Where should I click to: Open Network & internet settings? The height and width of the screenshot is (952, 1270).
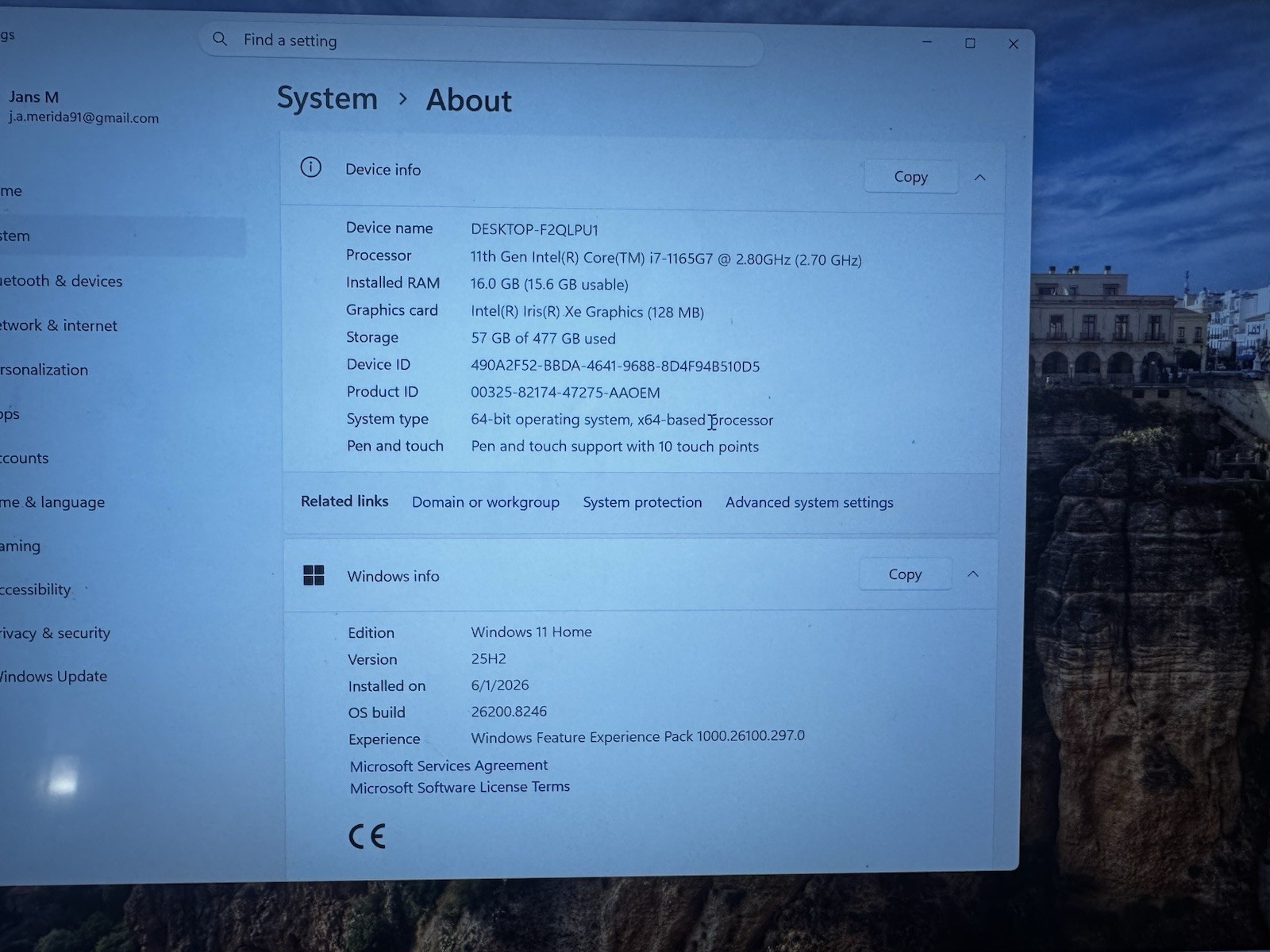pyautogui.click(x=59, y=325)
